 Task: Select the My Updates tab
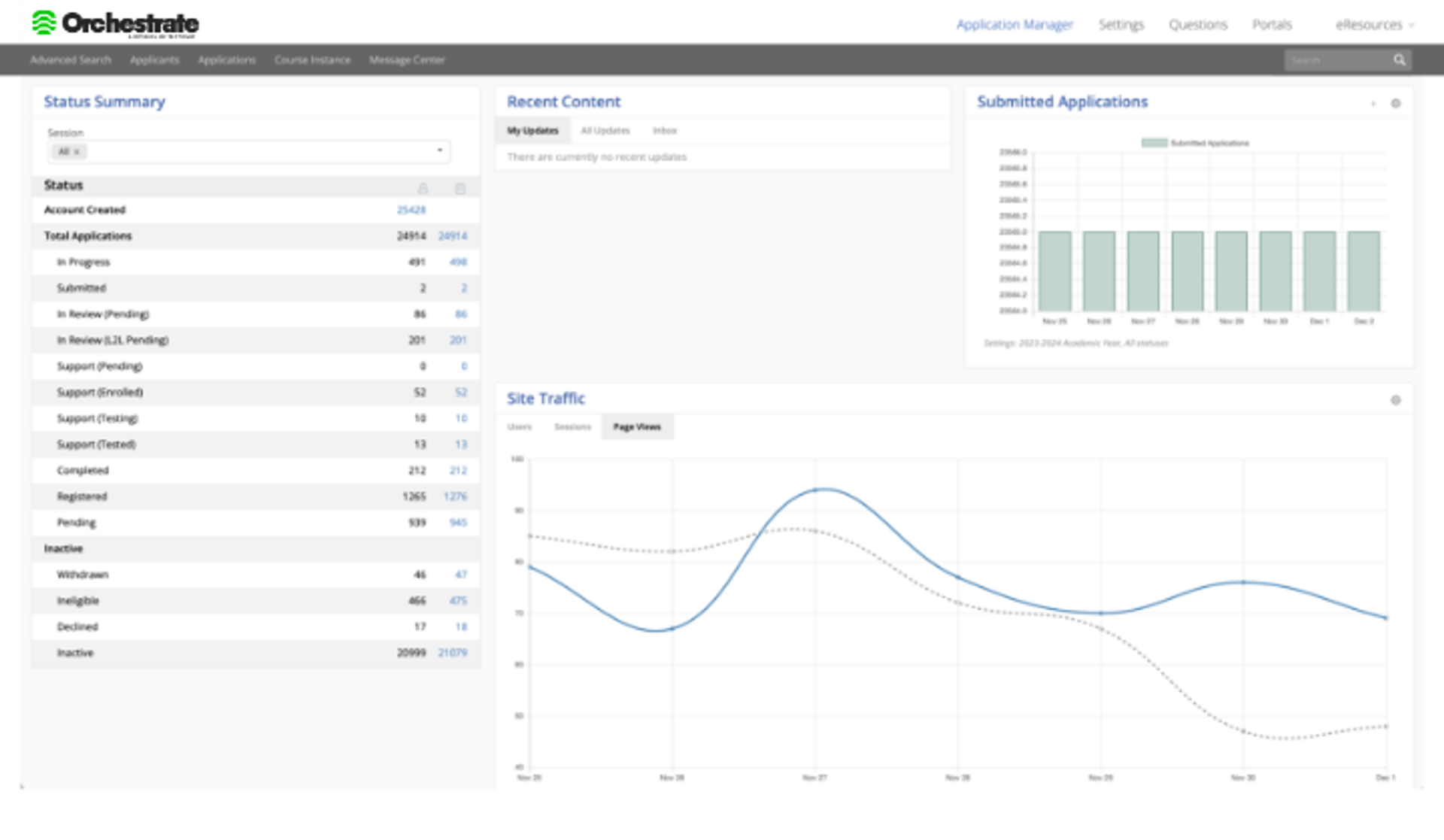click(x=532, y=131)
